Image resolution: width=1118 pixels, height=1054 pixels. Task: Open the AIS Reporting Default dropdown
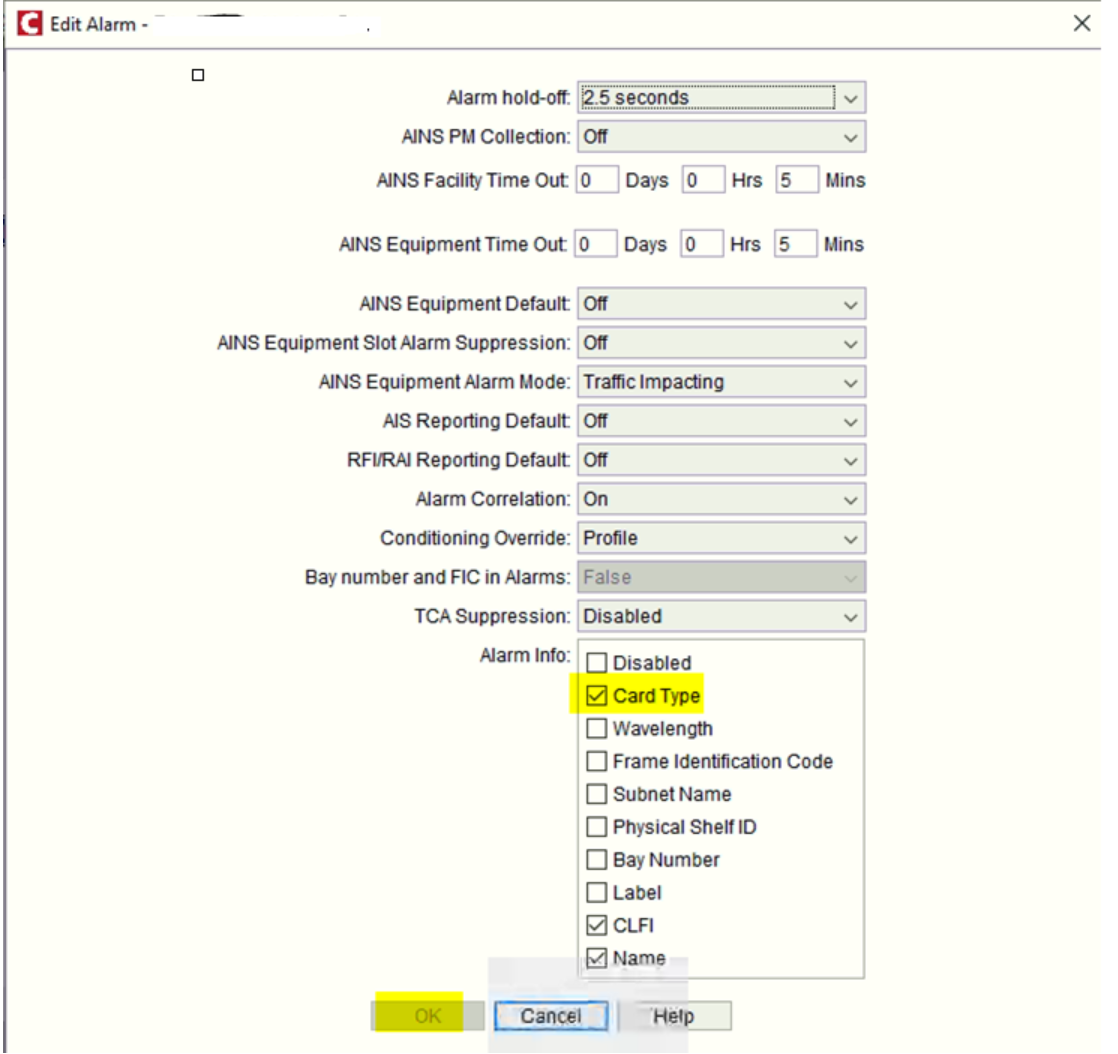coord(852,421)
